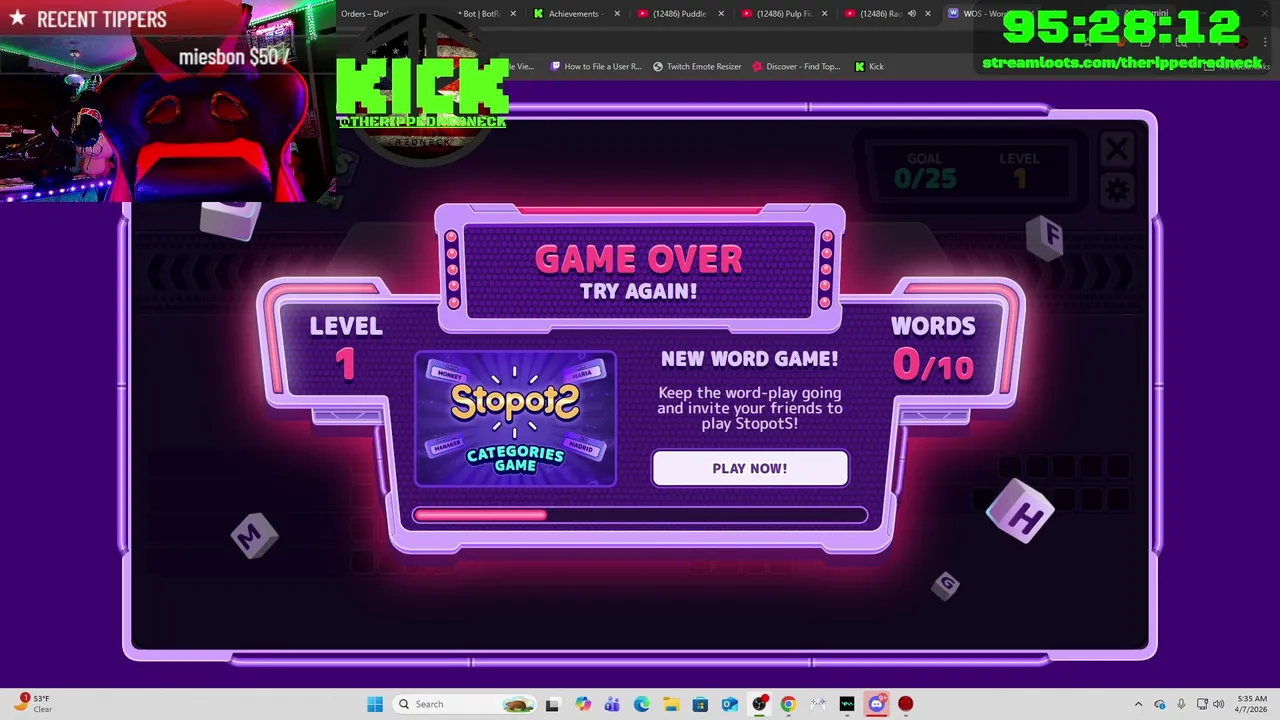Open OBS Studio from the taskbar
This screenshot has width=1280, height=720.
759,704
